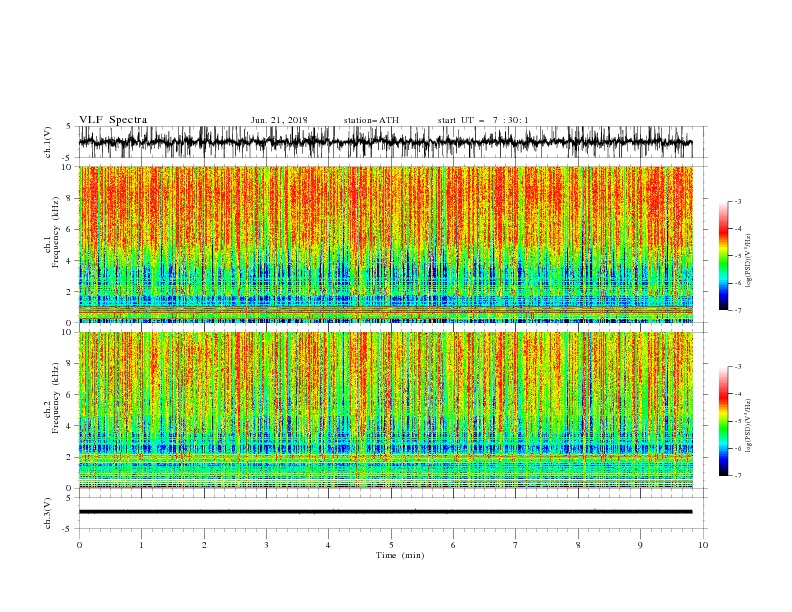Click the "2" kHz tick of ch.2 spectrogram

tap(70, 457)
